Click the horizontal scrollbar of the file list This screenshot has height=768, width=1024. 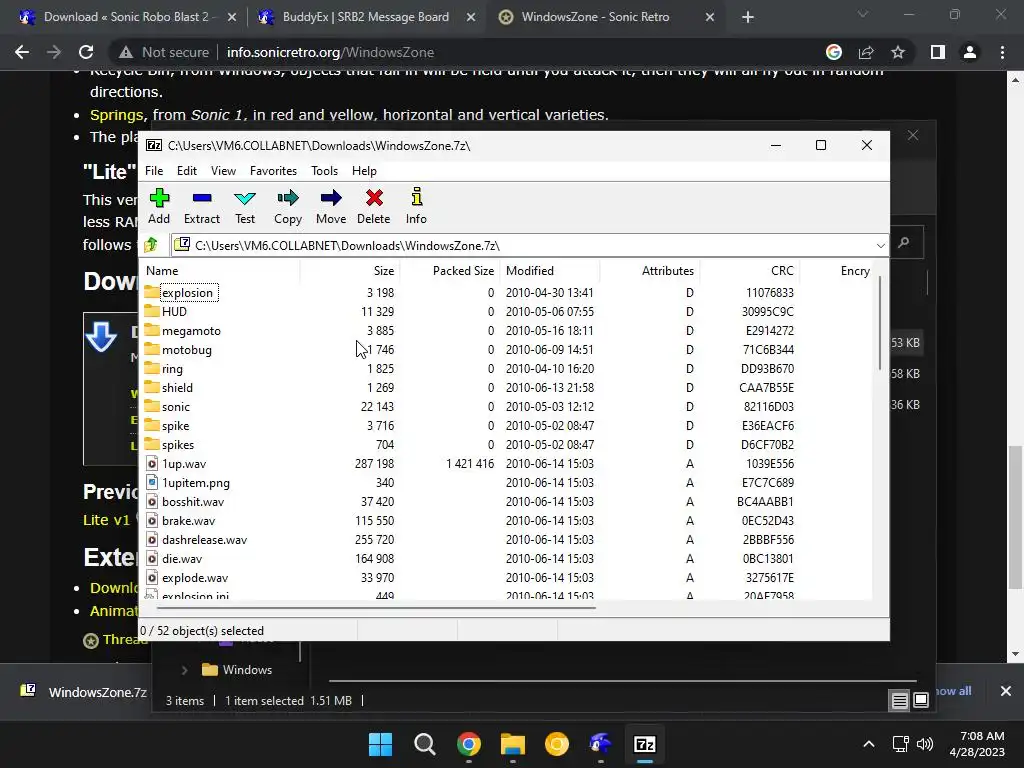click(376, 607)
